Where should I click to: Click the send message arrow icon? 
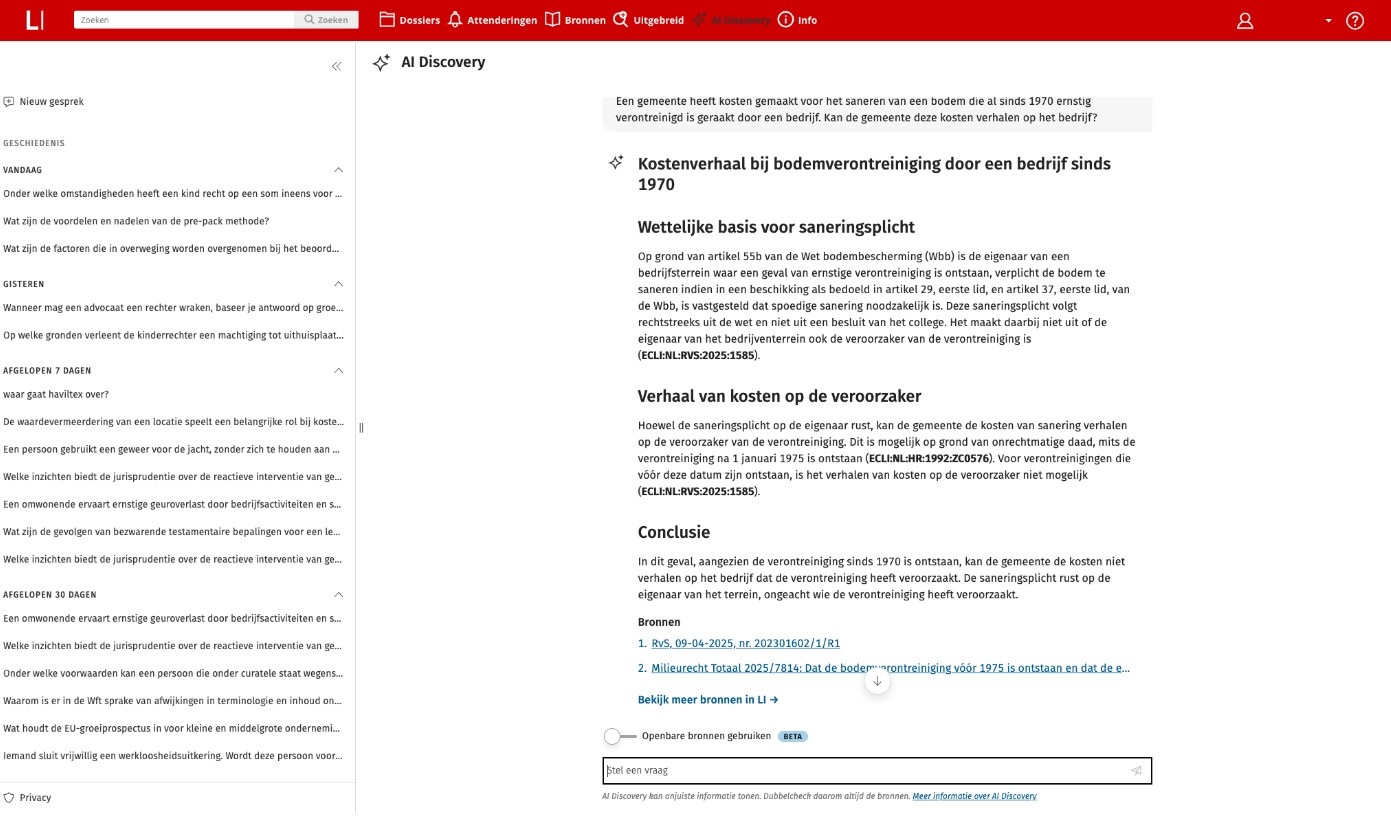1136,771
